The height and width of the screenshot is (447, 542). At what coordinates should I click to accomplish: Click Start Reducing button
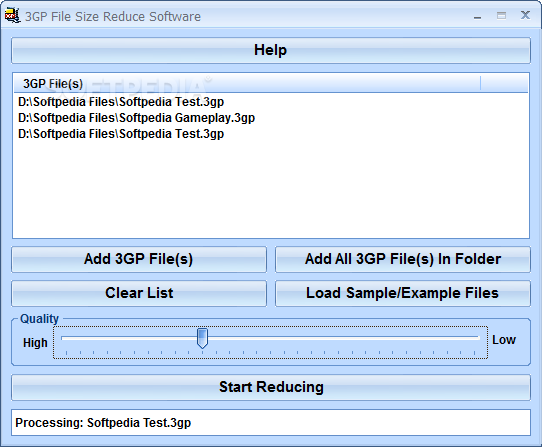[x=271, y=387]
